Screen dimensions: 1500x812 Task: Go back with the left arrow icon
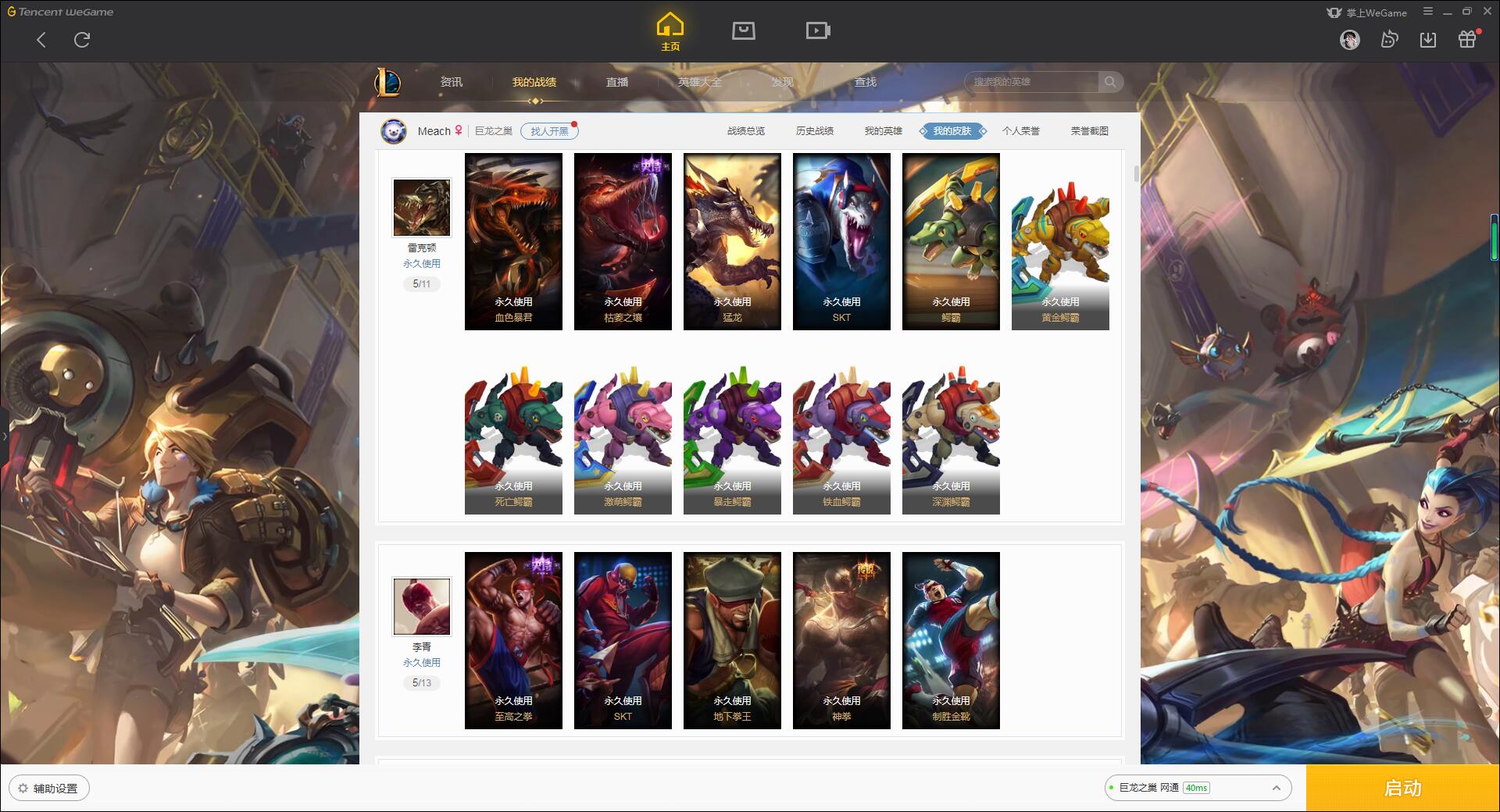pyautogui.click(x=41, y=40)
